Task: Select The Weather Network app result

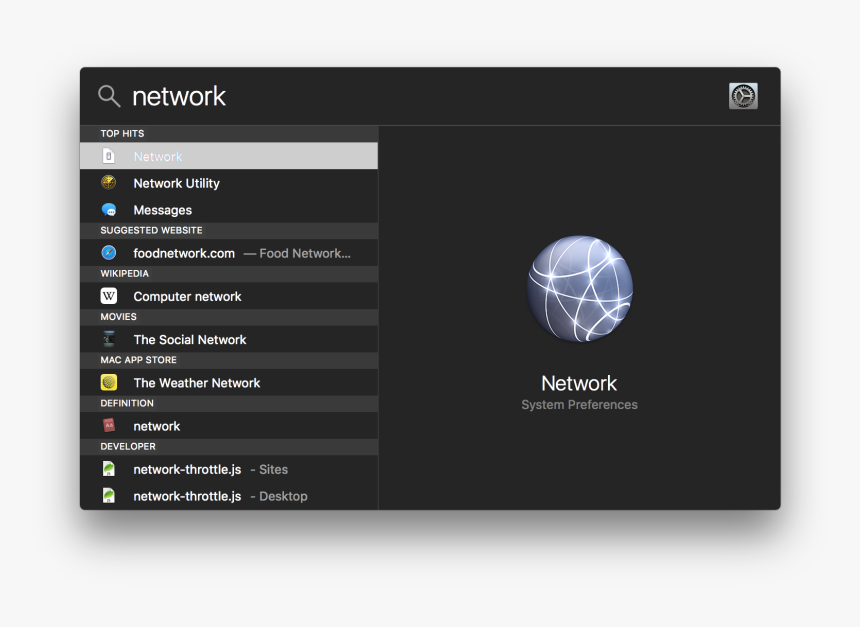Action: (229, 383)
